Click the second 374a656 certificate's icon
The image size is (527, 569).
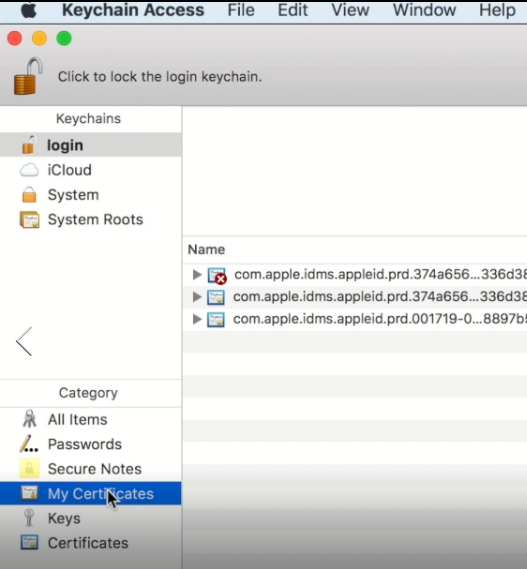pyautogui.click(x=216, y=298)
